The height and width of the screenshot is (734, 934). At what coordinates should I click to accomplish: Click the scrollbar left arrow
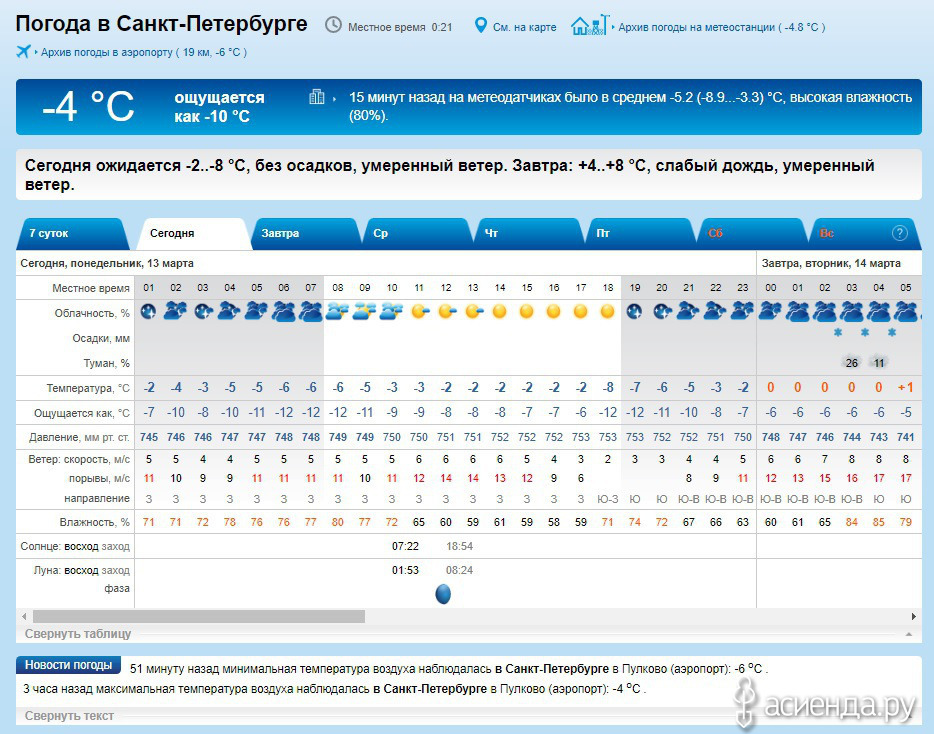[24, 616]
